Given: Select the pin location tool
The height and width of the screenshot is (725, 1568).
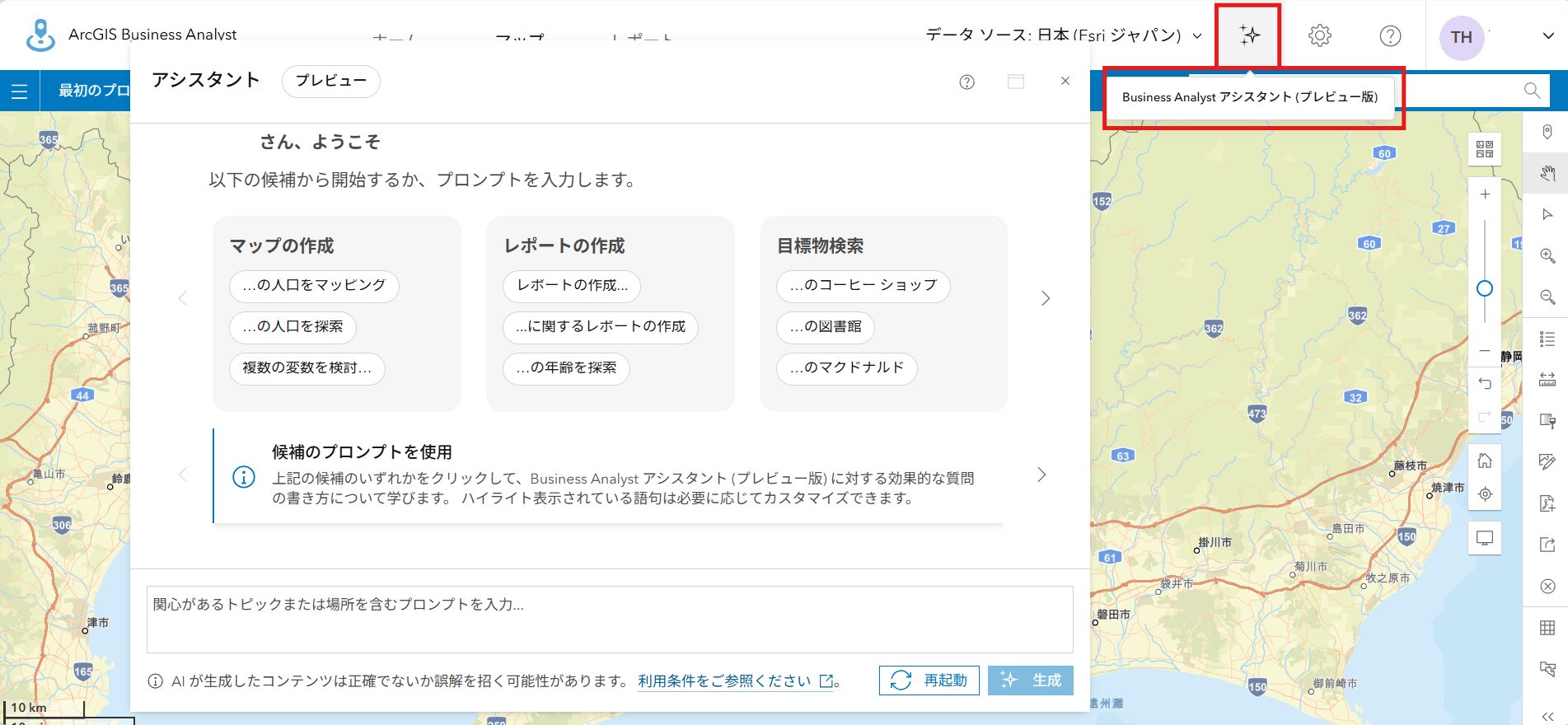Looking at the screenshot, I should pos(1547,132).
